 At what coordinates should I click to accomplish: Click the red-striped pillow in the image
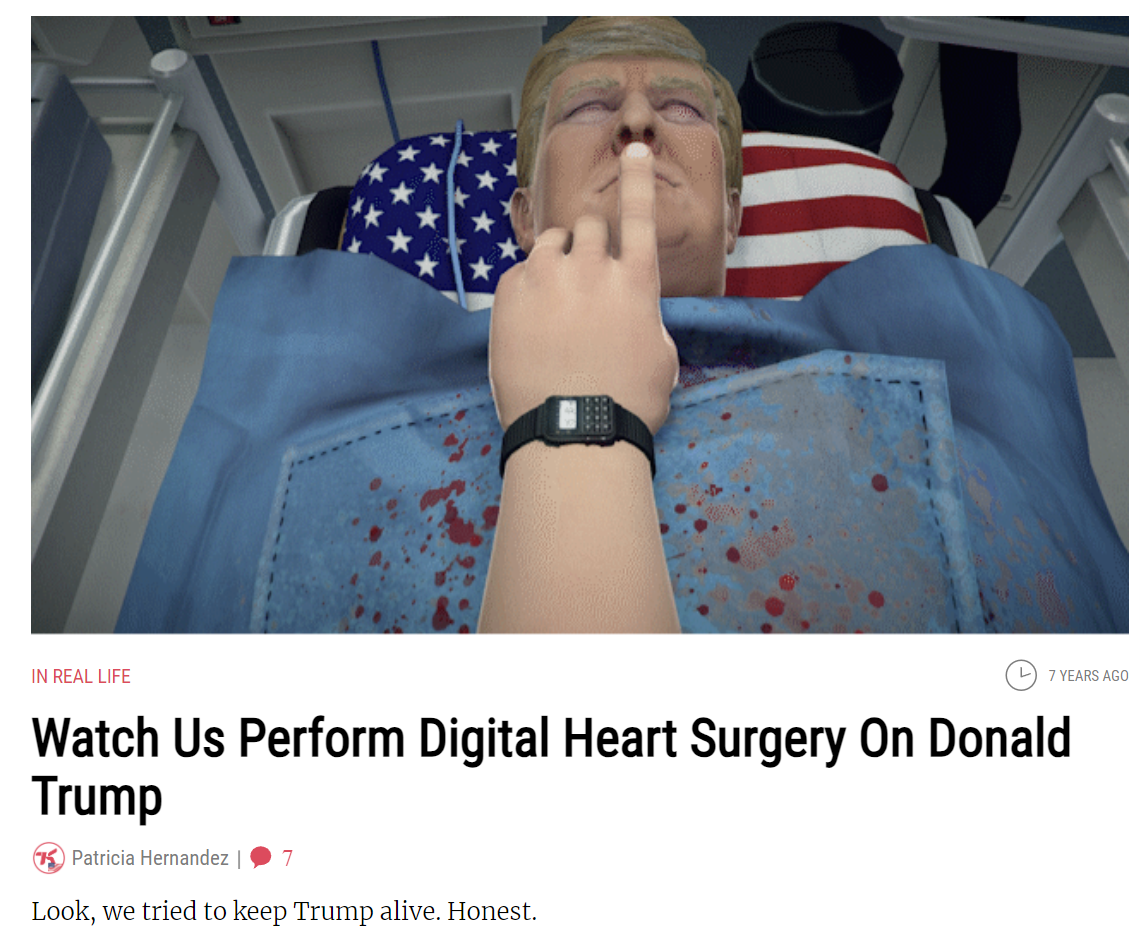823,213
